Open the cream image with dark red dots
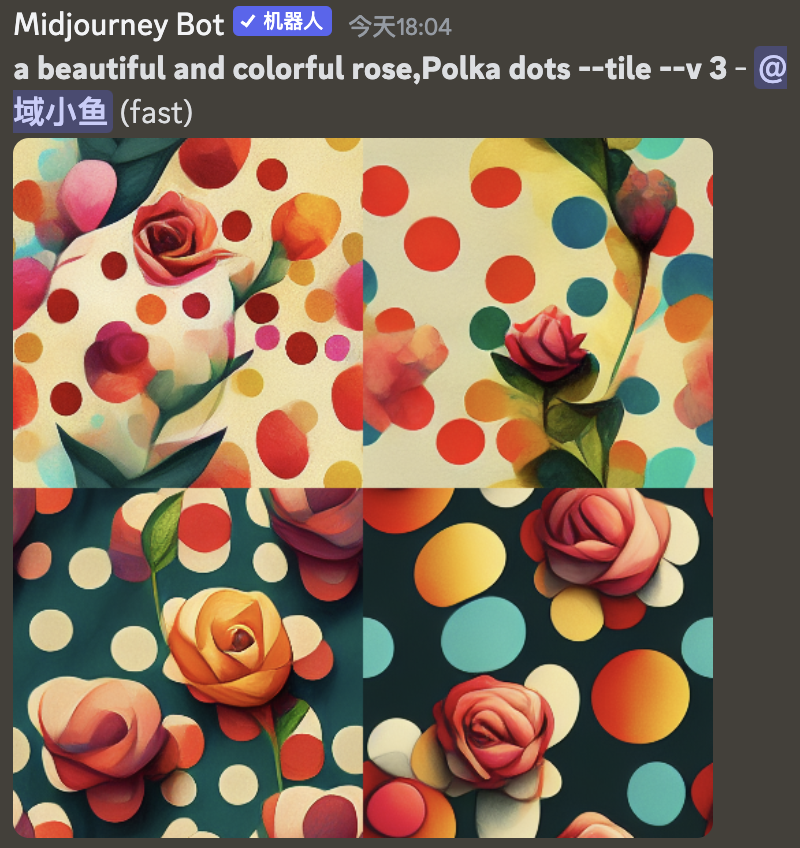This screenshot has width=800, height=848. pyautogui.click(x=188, y=313)
